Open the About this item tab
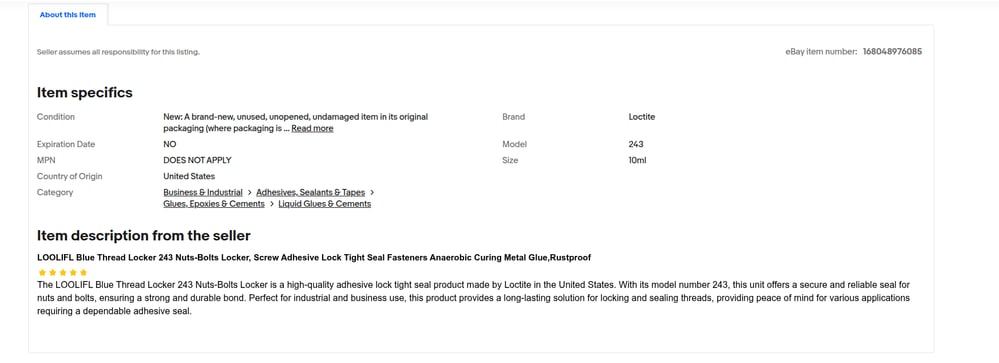This screenshot has height=363, width=999. coord(68,15)
